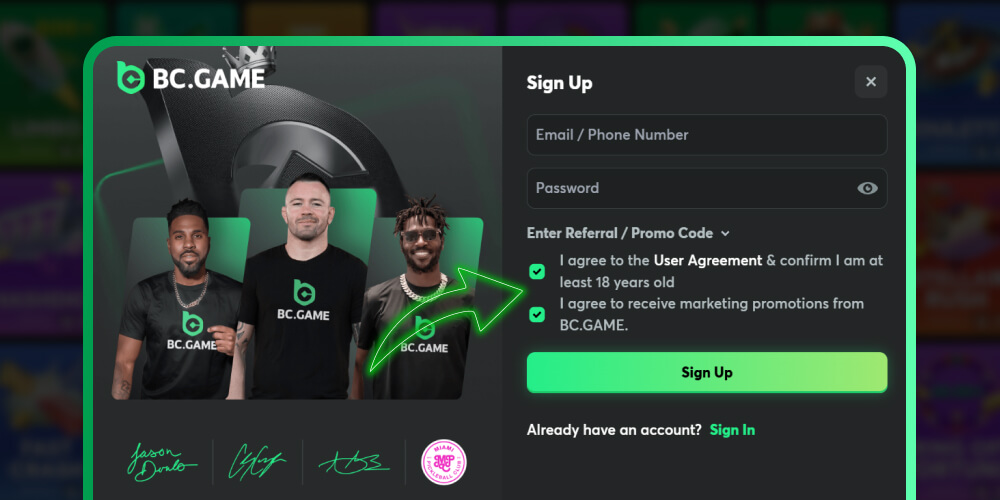1000x500 pixels.
Task: Click the Jason Derulo signature
Action: coord(162,461)
